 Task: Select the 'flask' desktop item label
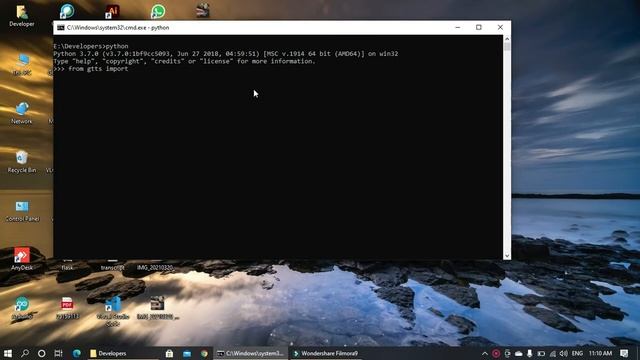tap(67, 268)
